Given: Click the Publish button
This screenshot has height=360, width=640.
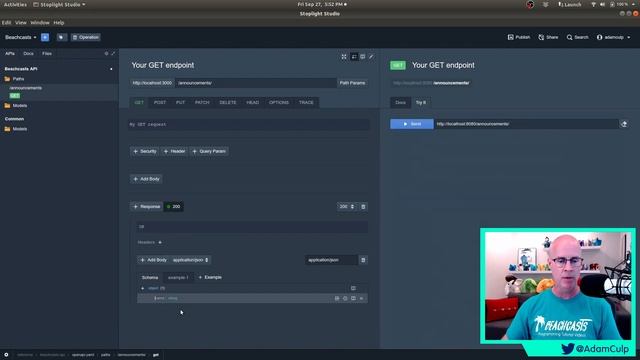Looking at the screenshot, I should tap(518, 37).
